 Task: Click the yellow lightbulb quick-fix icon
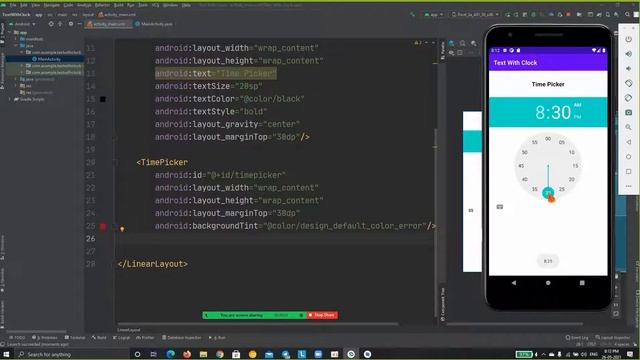122,229
